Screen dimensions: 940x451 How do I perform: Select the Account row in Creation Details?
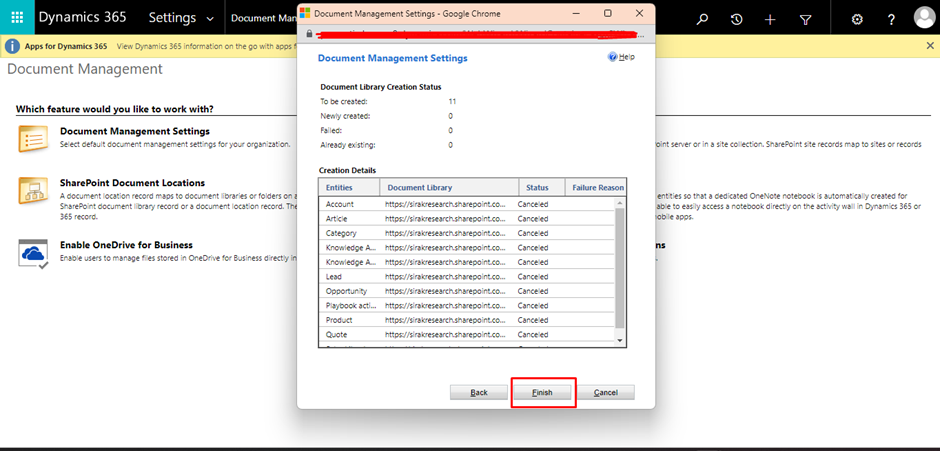(x=466, y=204)
